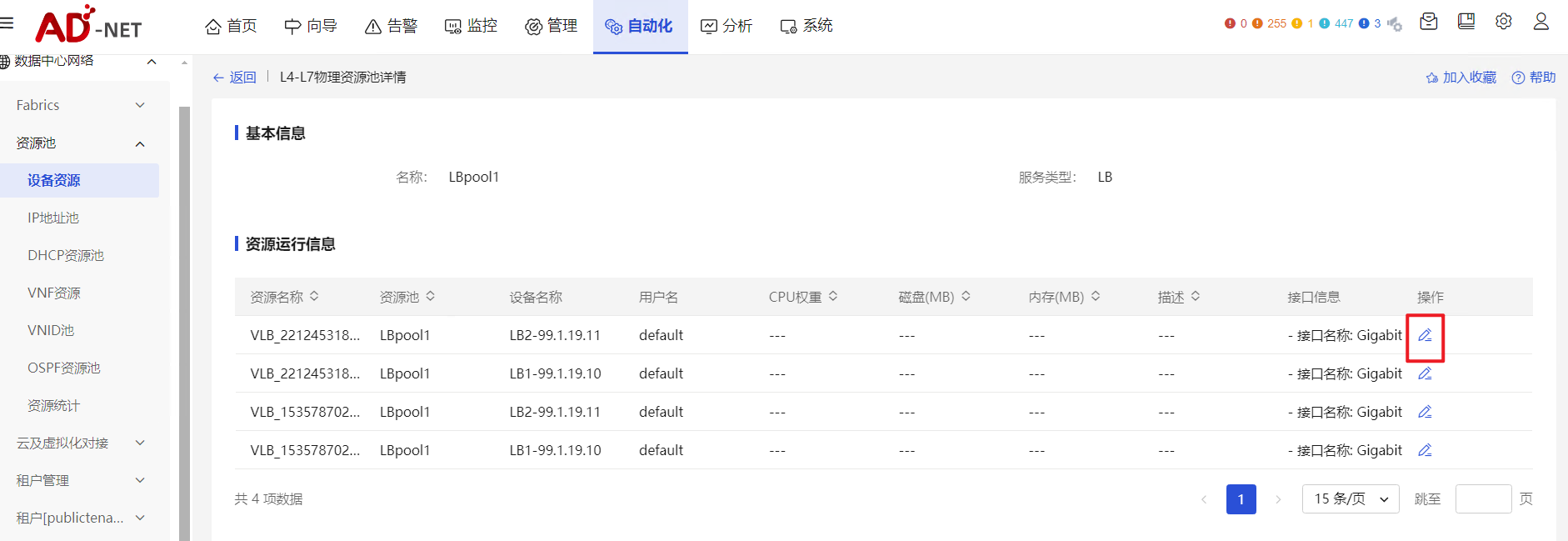This screenshot has height=541, width=1568.
Task: Open the user profile icon
Action: 1541,22
